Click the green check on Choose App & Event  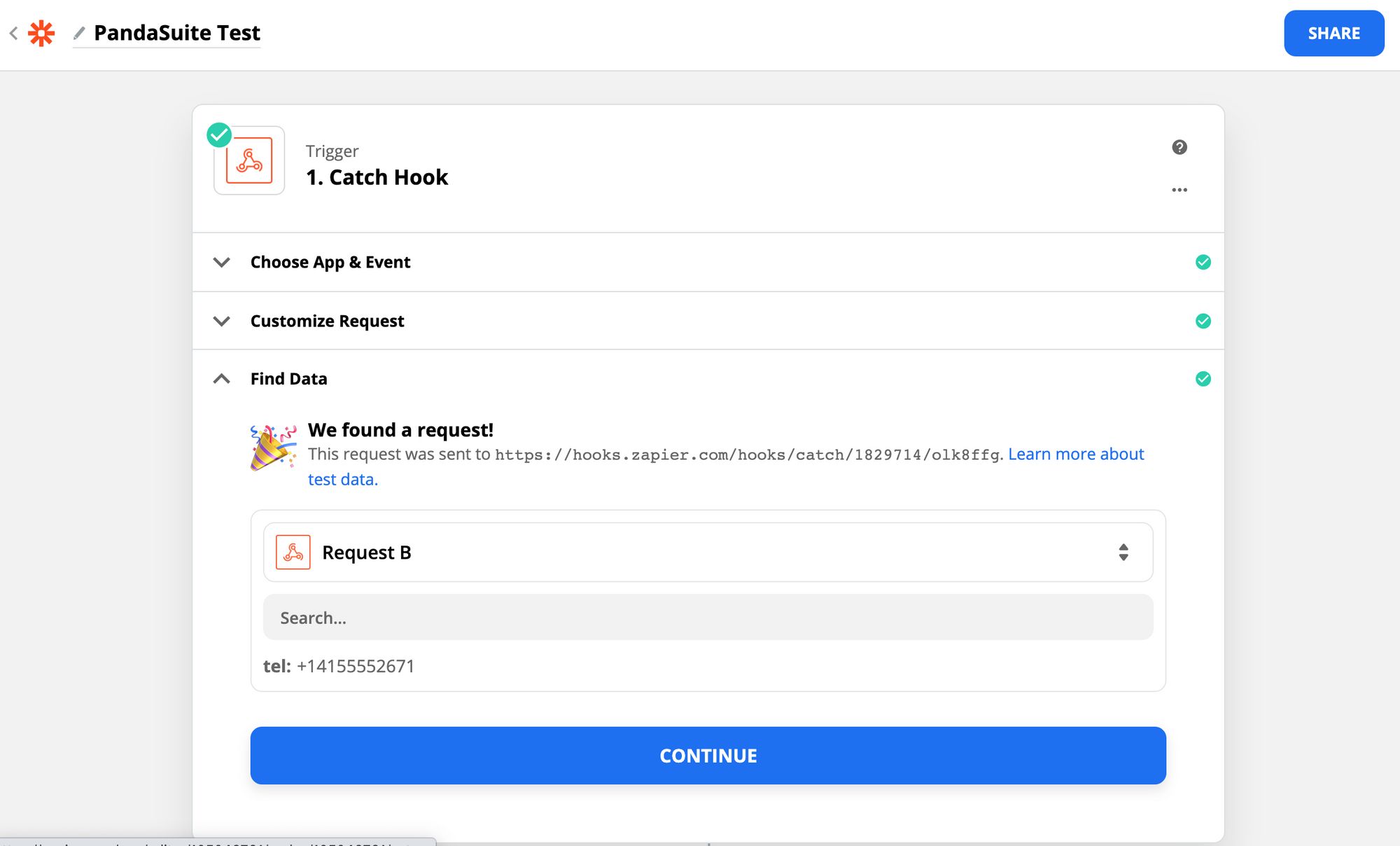[1203, 262]
